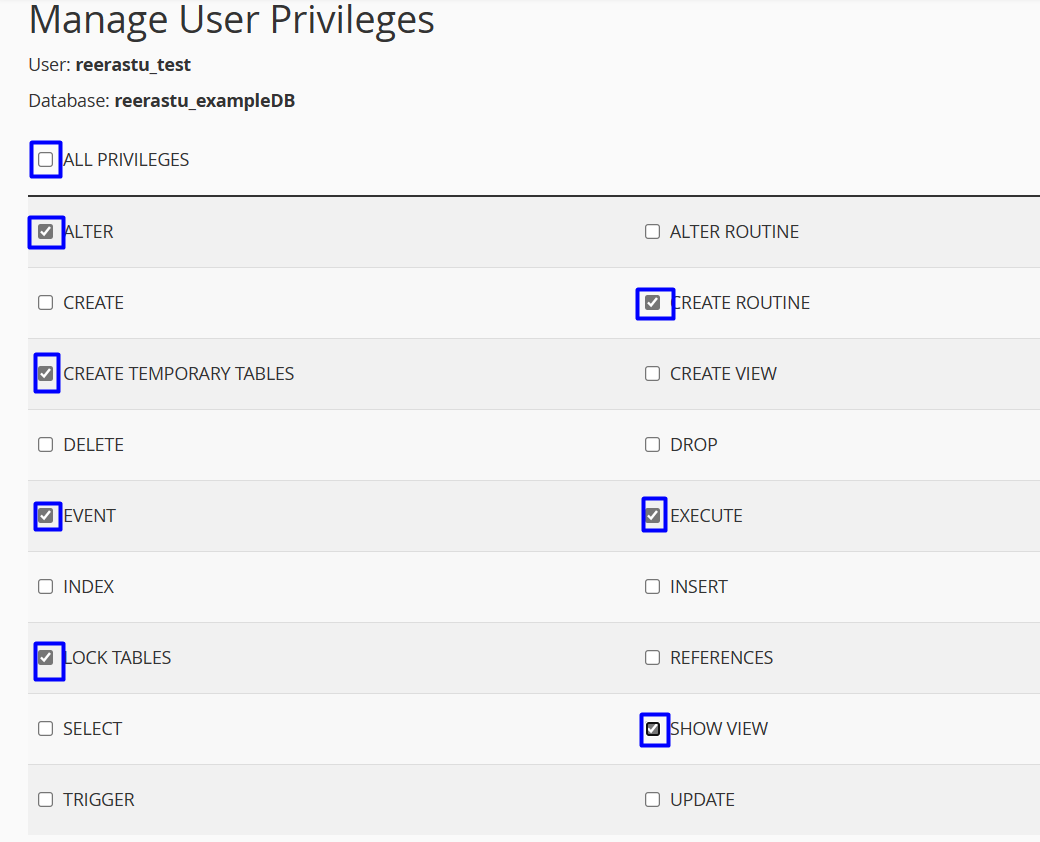Grant the DELETE privilege
The height and width of the screenshot is (842, 1040).
(x=46, y=445)
